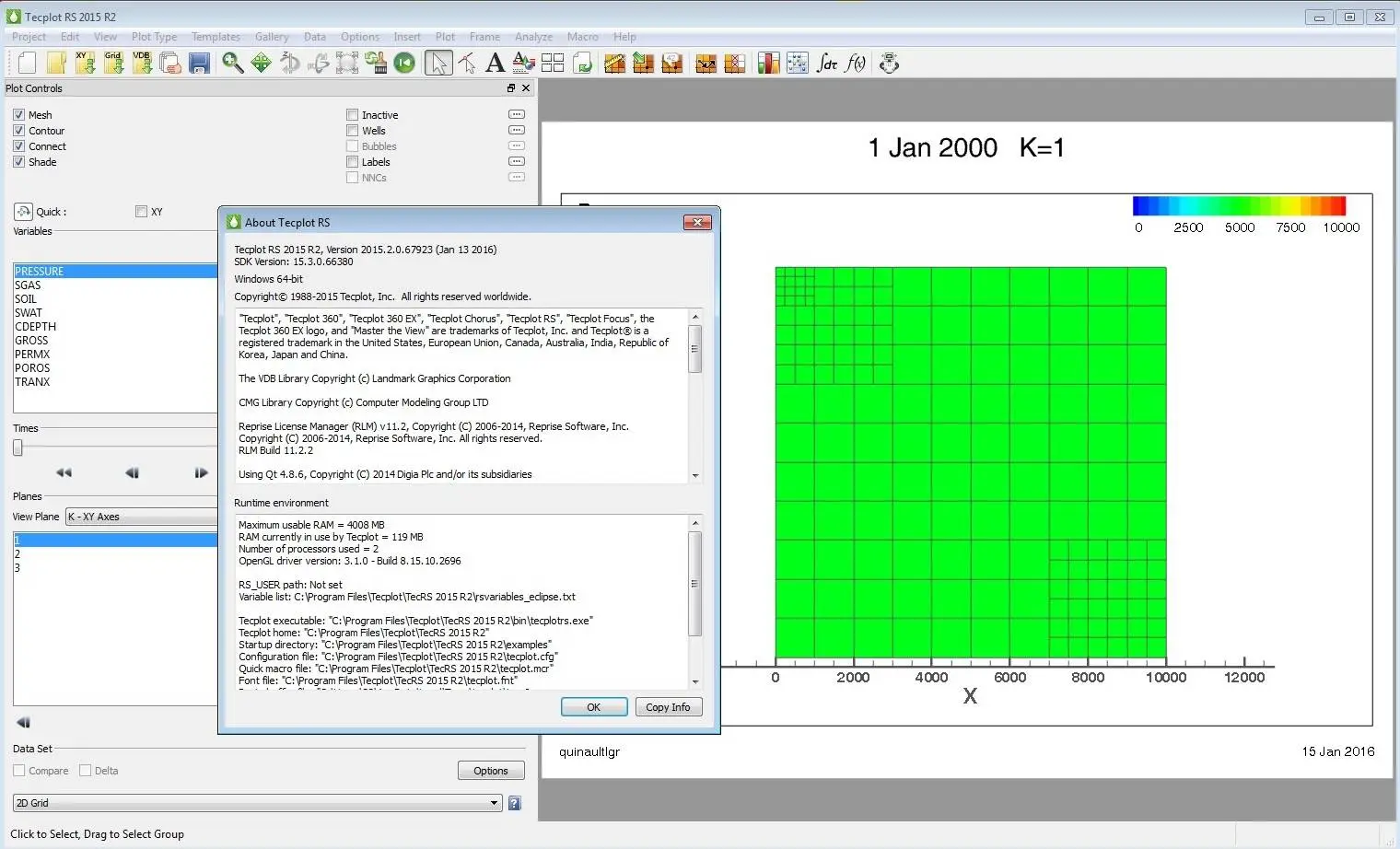The width and height of the screenshot is (1400, 849).
Task: Open the text and color style icon
Action: (523, 63)
